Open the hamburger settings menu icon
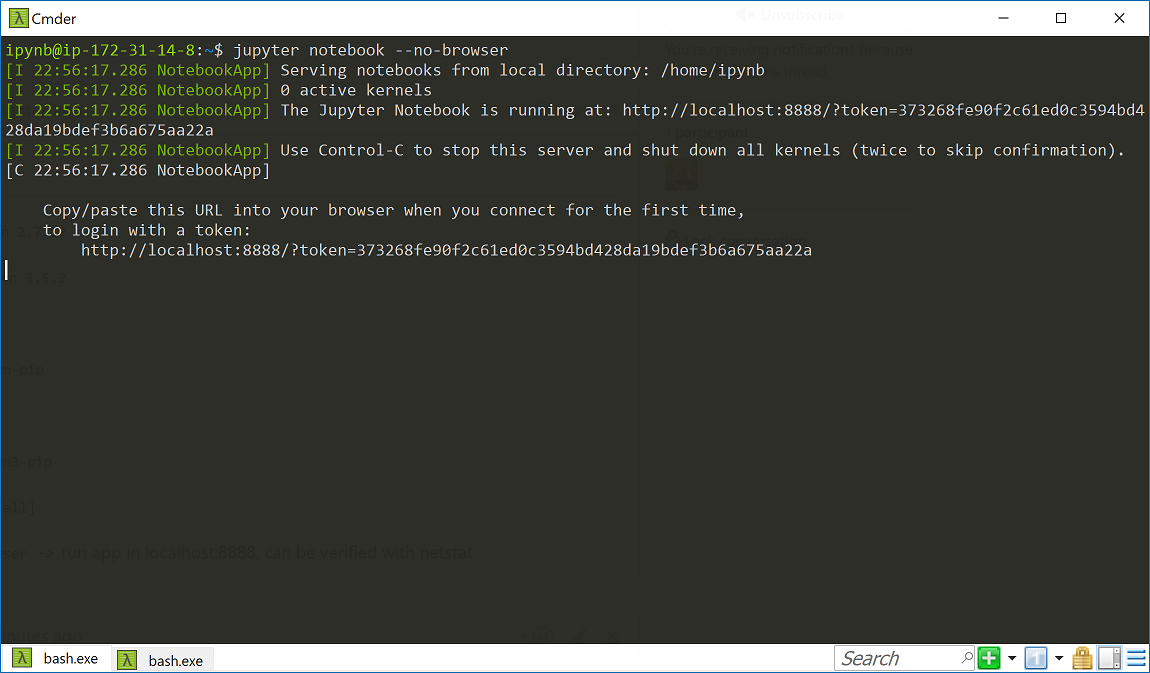The width and height of the screenshot is (1150, 673). coord(1137,658)
